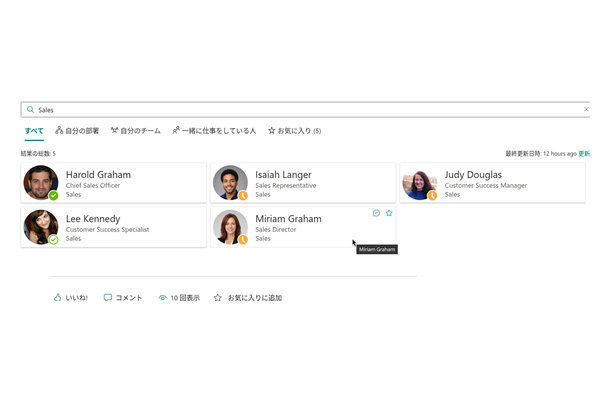Open Lee Kennedy's profile photo
Screen dimensions: 600x400
(x=41, y=227)
